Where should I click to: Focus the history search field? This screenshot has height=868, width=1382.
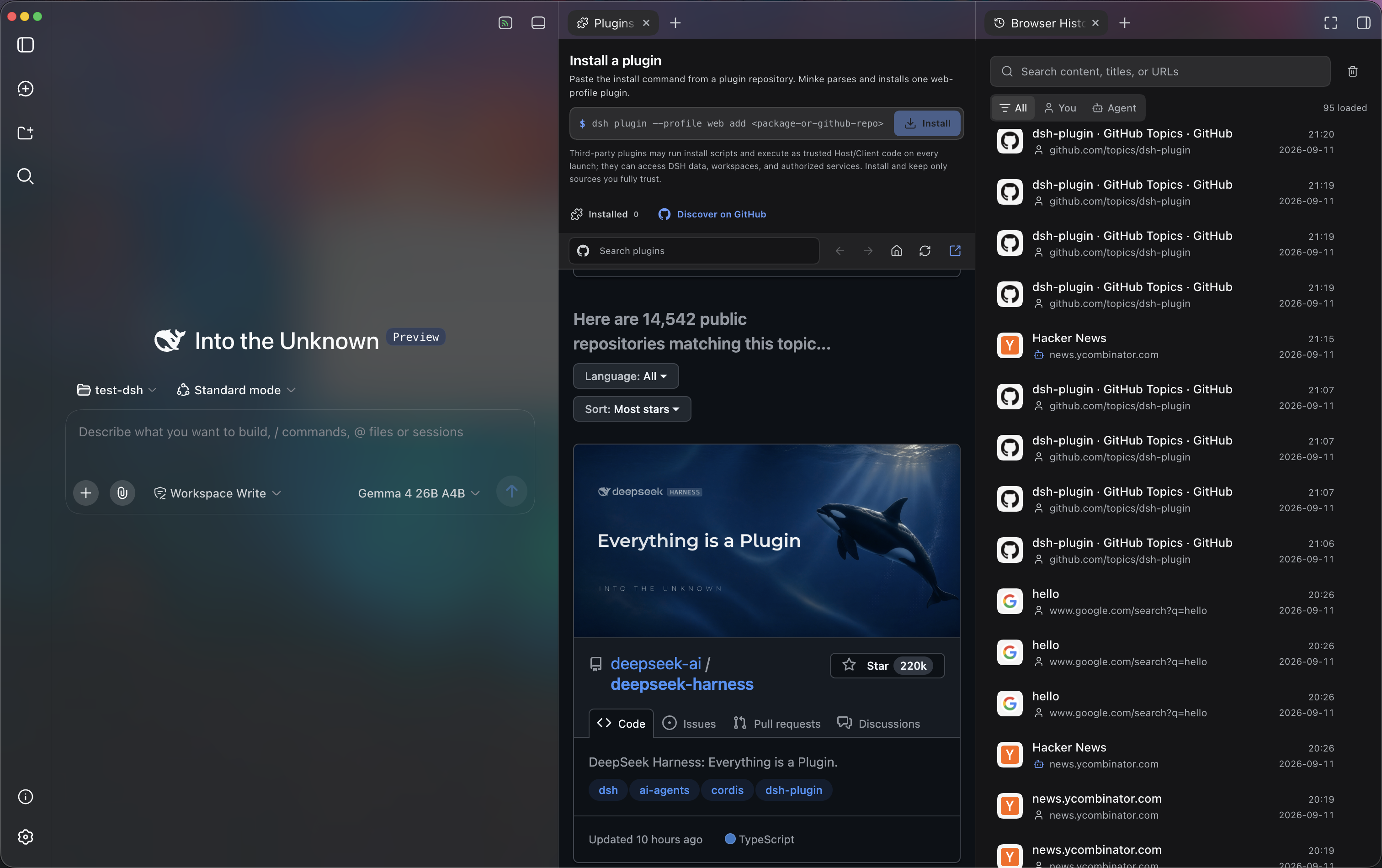1160,71
